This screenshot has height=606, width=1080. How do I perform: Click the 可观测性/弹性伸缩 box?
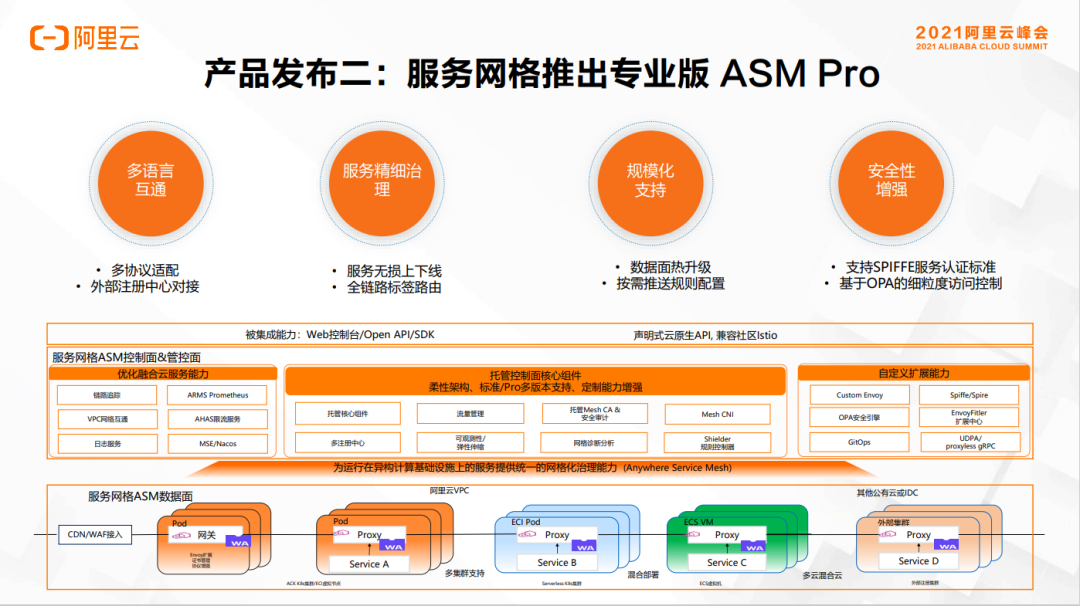point(470,443)
